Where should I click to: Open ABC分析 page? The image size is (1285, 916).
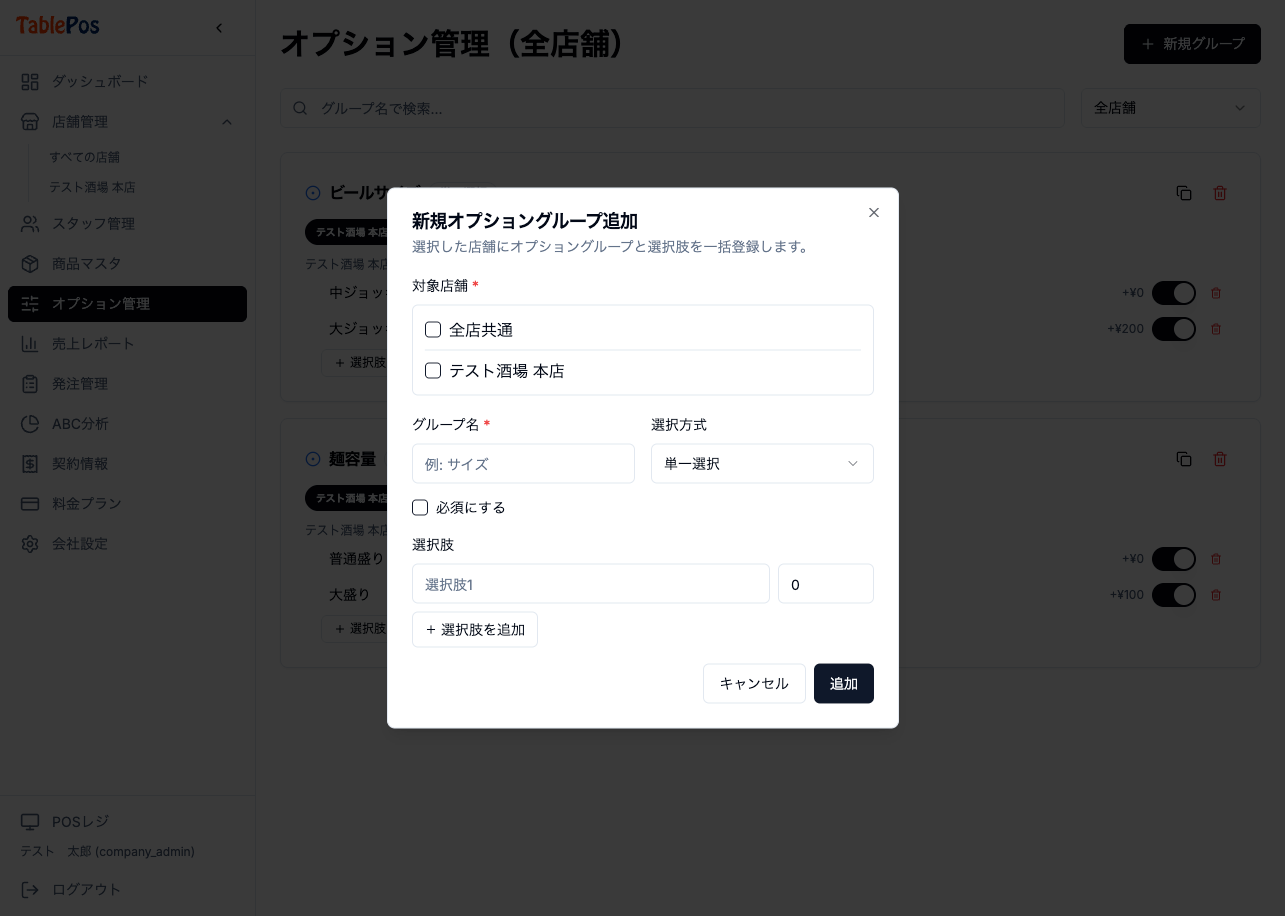[x=127, y=423]
